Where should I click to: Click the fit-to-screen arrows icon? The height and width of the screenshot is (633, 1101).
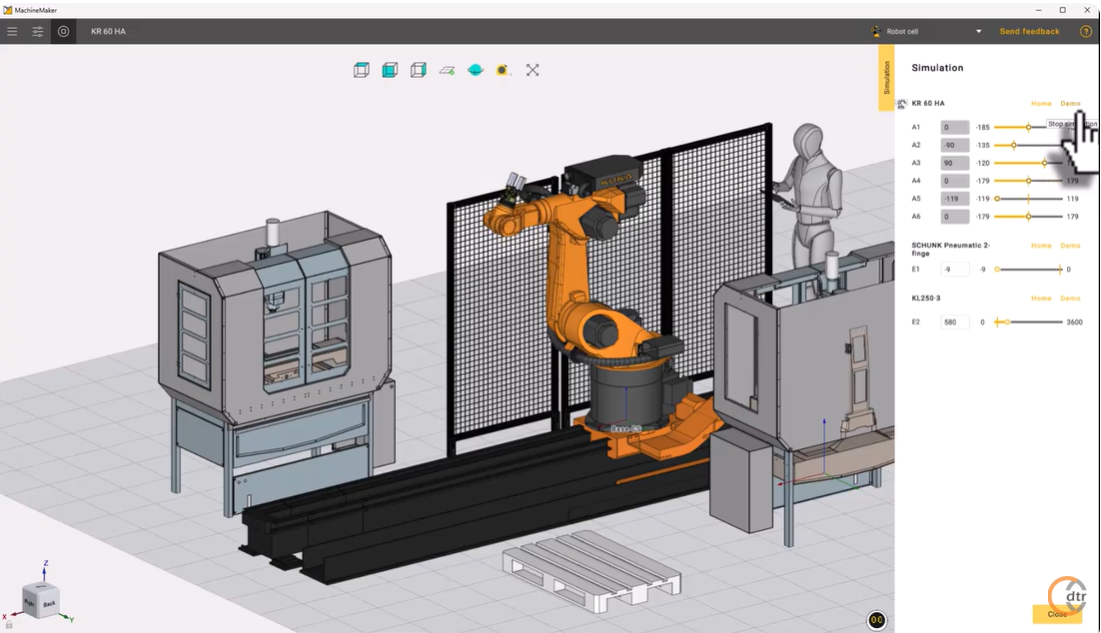click(533, 70)
